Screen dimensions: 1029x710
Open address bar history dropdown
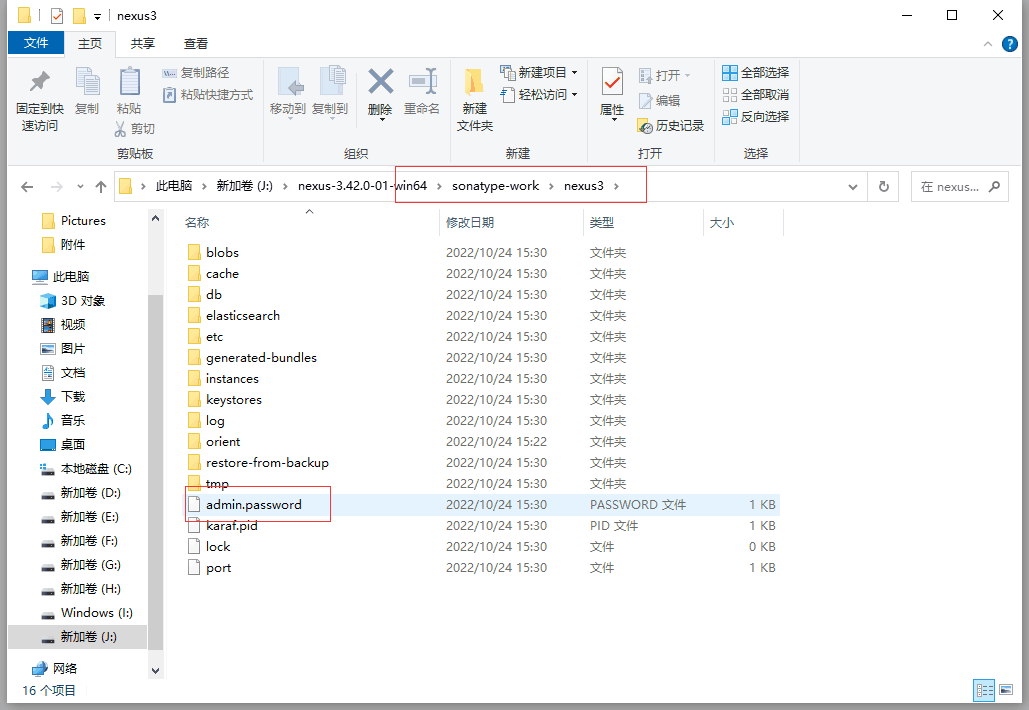[852, 187]
